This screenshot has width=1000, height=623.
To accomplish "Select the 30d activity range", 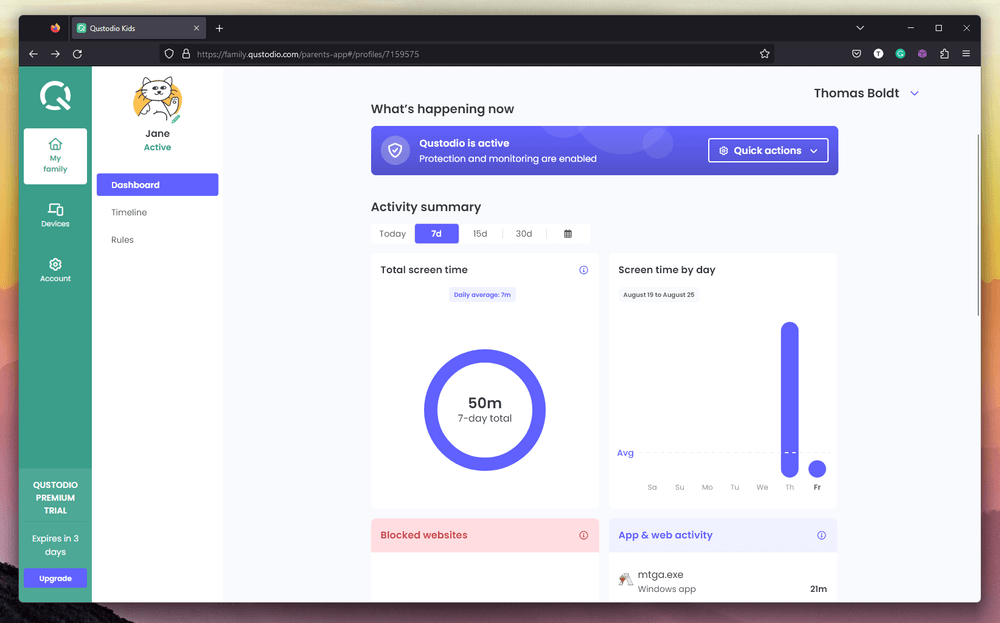I will pyautogui.click(x=524, y=234).
